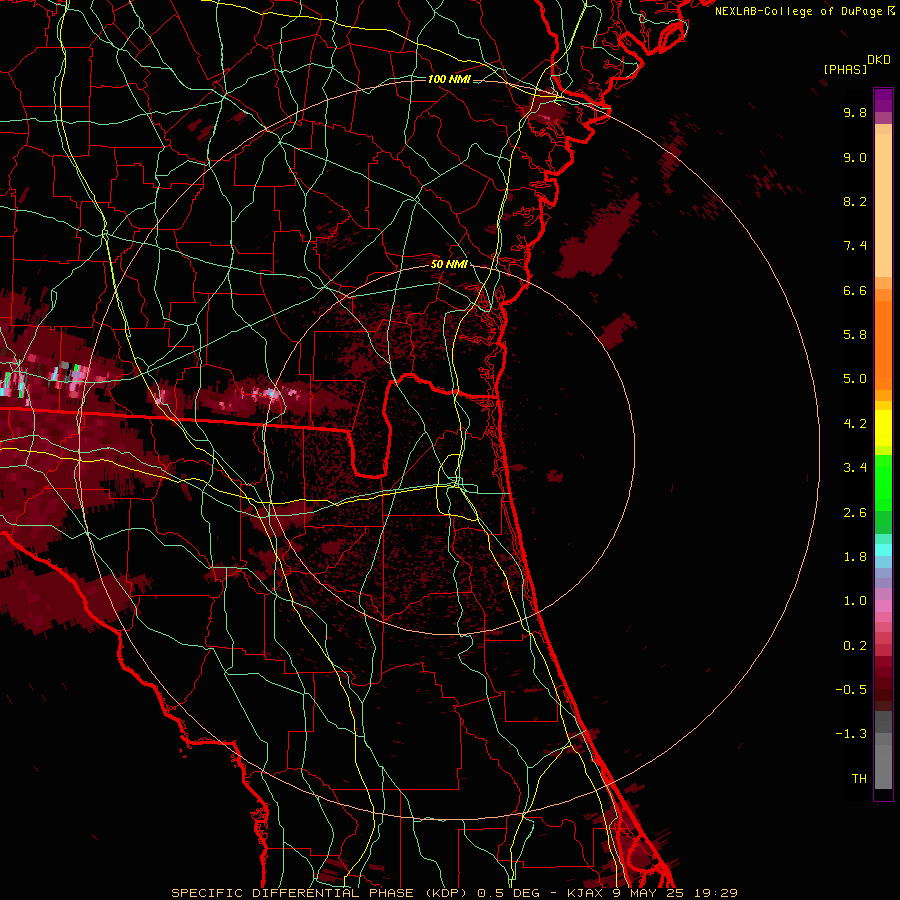900x900 pixels.
Task: Click the [PHAS] legend unit label
Action: tap(845, 69)
